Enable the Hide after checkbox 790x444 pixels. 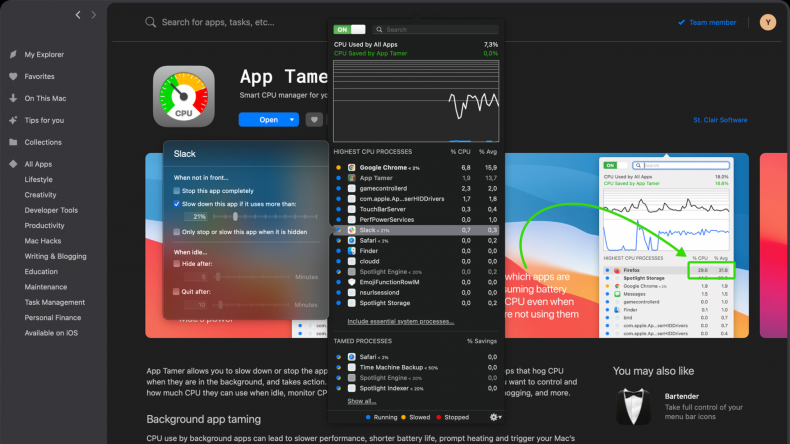[x=176, y=264]
